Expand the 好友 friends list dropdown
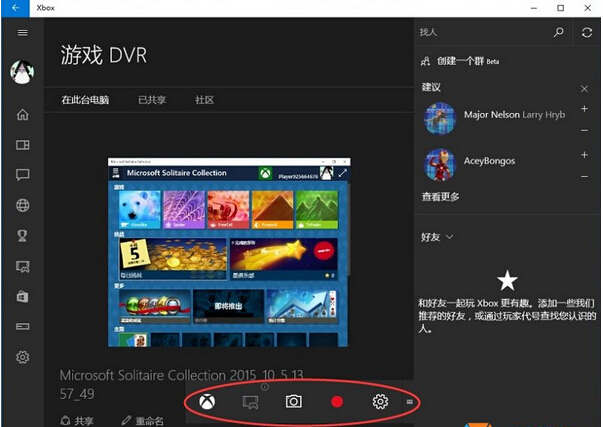 click(438, 237)
